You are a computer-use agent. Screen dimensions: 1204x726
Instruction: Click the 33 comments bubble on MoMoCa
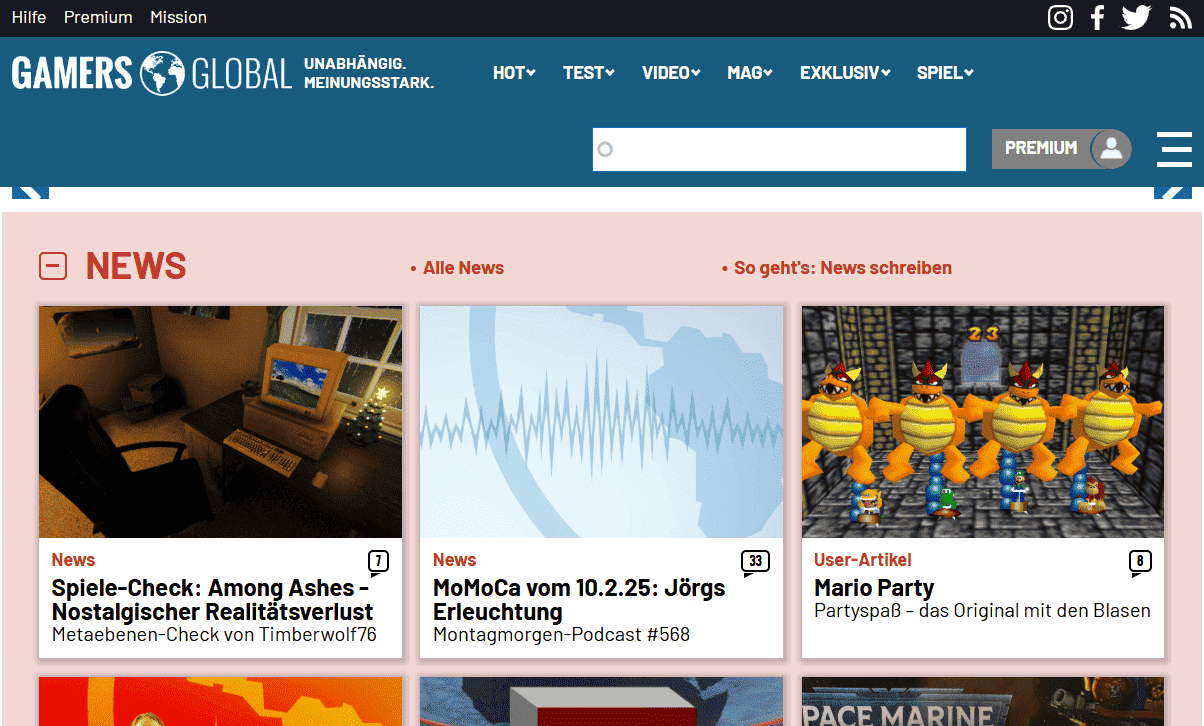click(x=755, y=562)
